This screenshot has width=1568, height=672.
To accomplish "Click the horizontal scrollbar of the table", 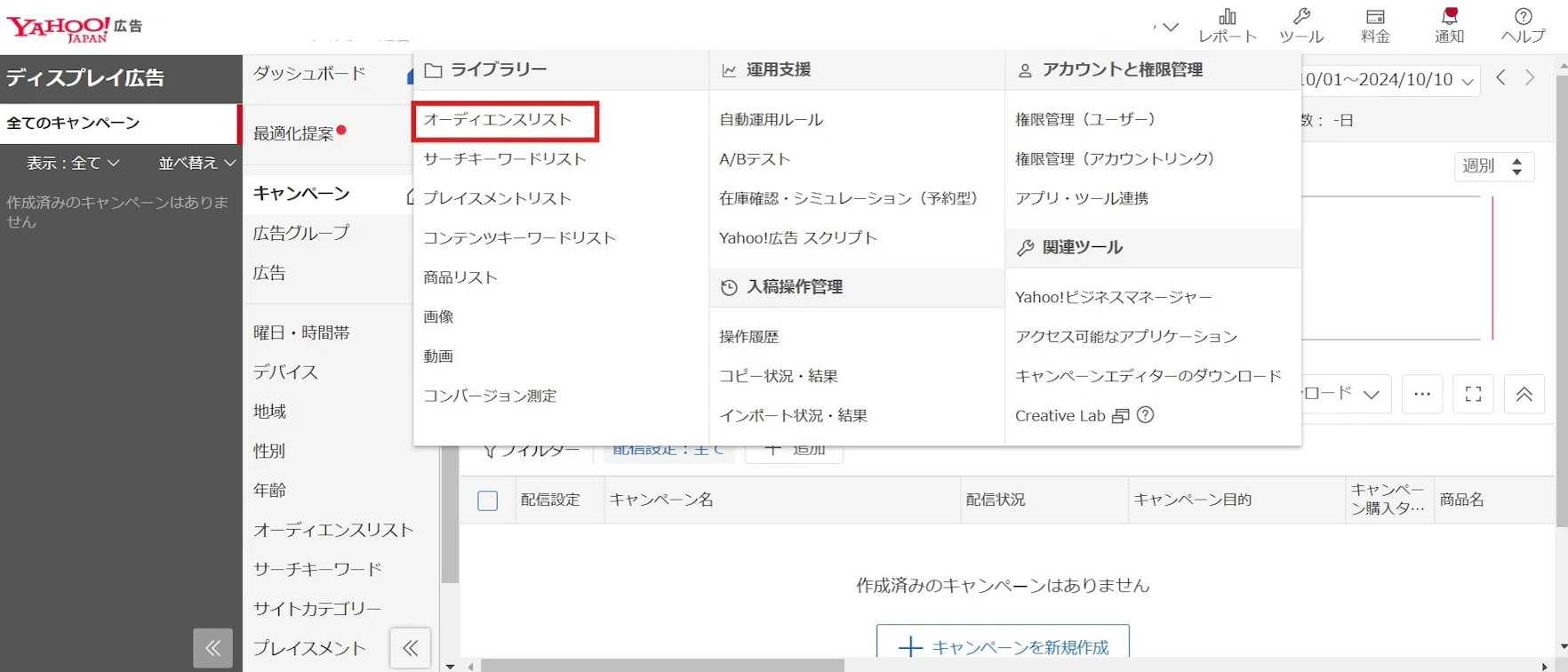I will point(662,666).
